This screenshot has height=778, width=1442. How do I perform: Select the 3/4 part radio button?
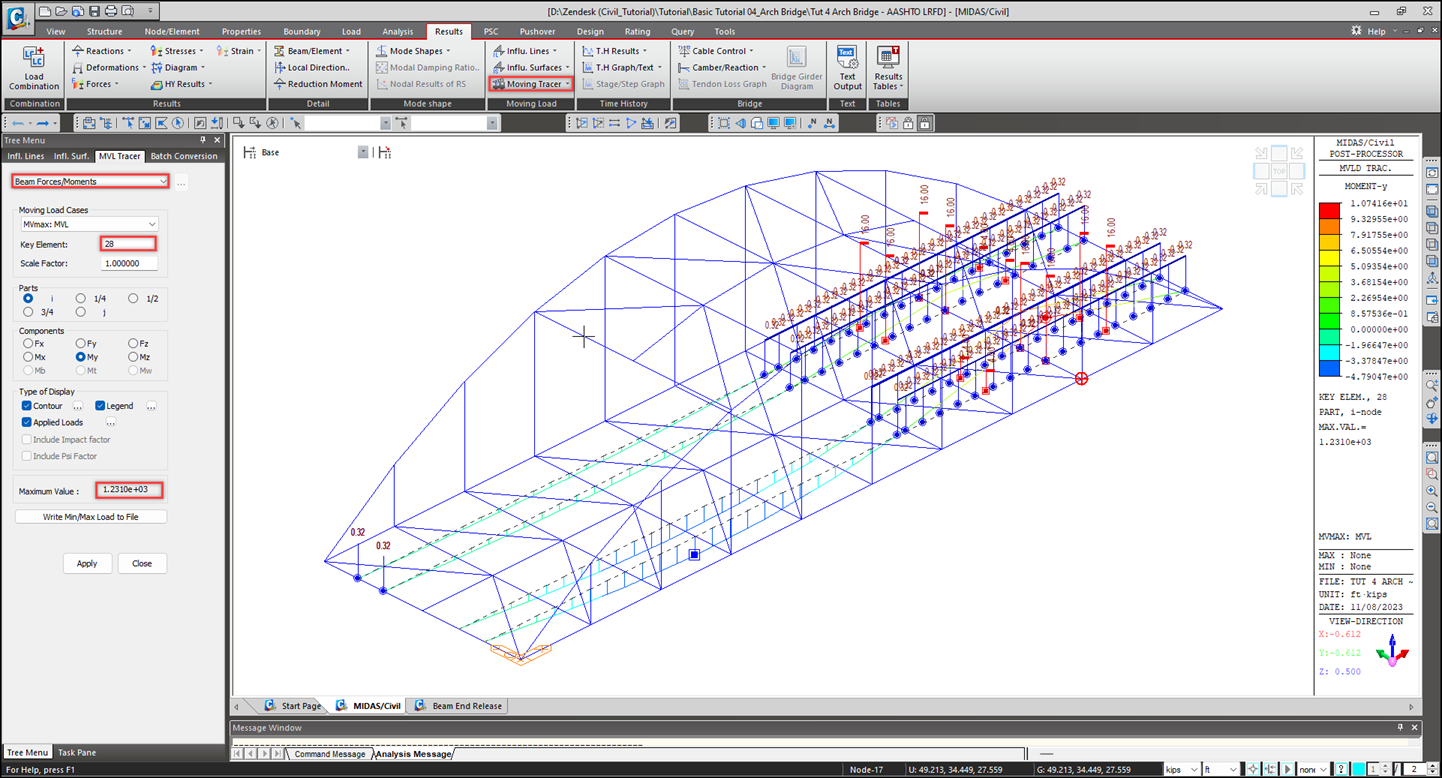28,312
